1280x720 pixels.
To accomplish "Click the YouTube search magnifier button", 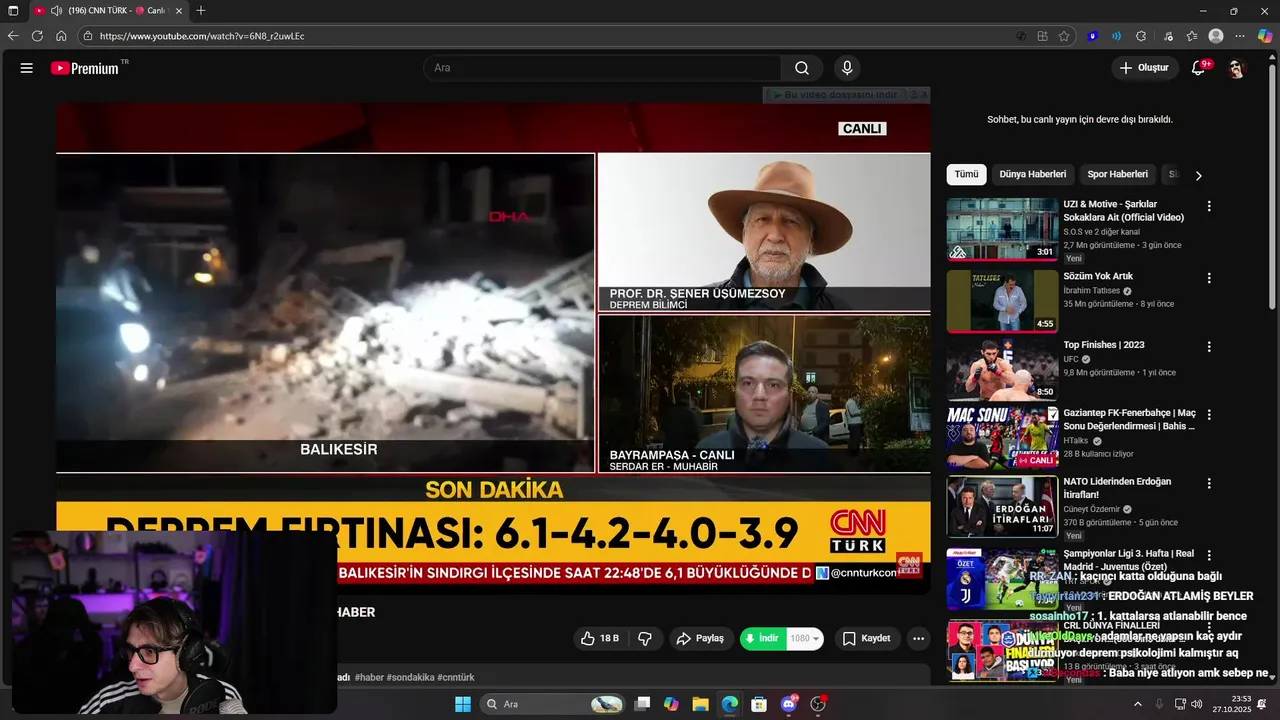I will 802,68.
